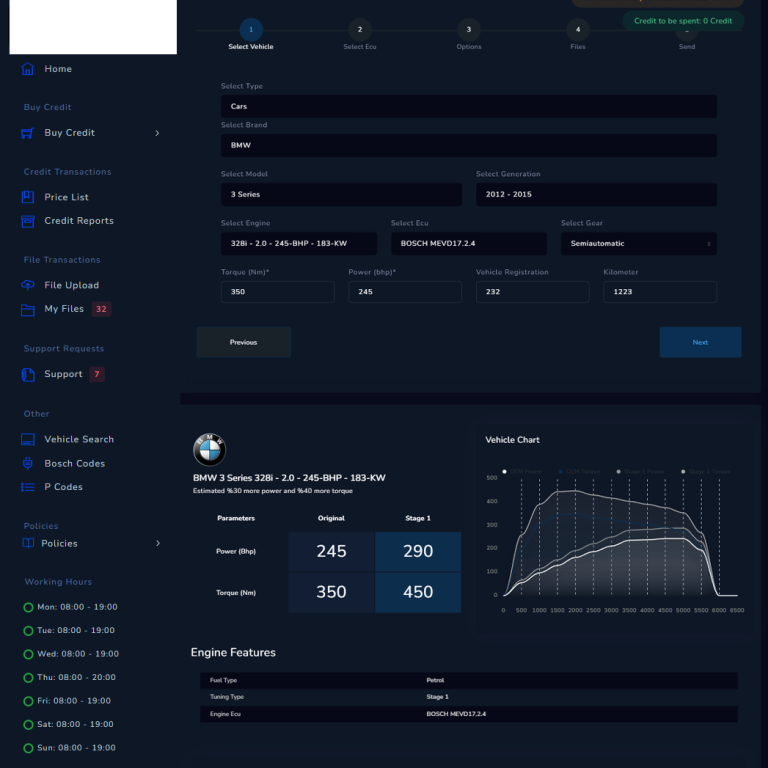
Task: Click the File Upload cloud icon
Action: pyautogui.click(x=28, y=286)
